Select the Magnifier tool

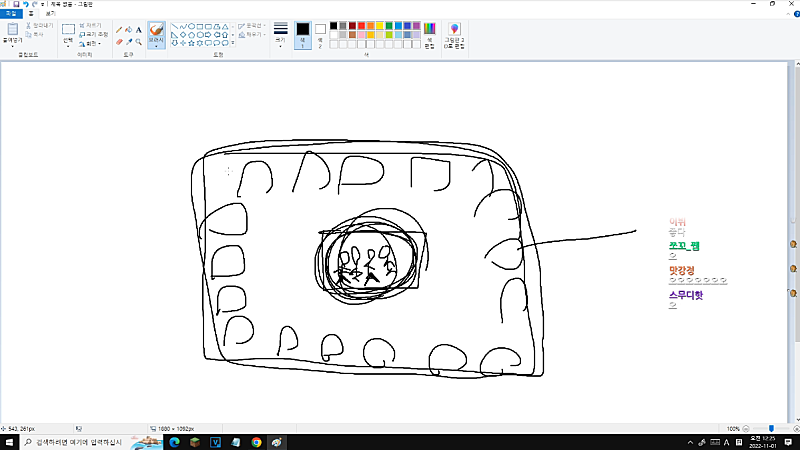[138, 42]
